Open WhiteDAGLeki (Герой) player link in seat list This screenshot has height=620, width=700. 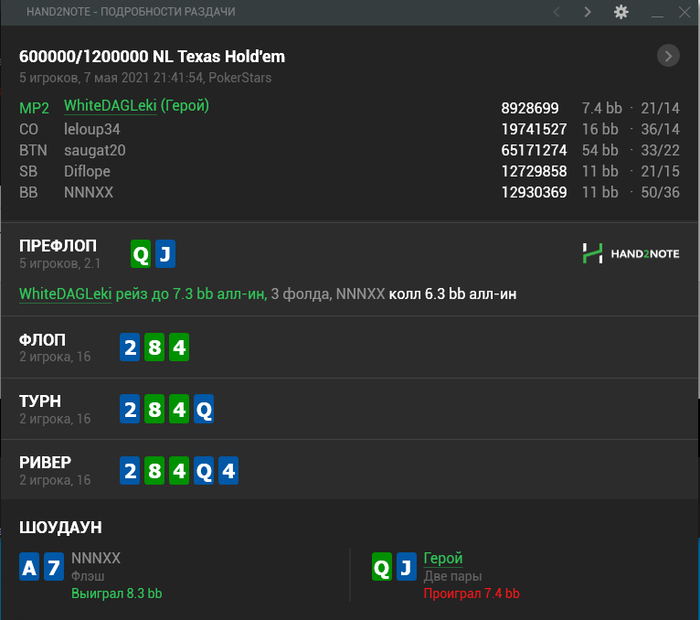136,106
